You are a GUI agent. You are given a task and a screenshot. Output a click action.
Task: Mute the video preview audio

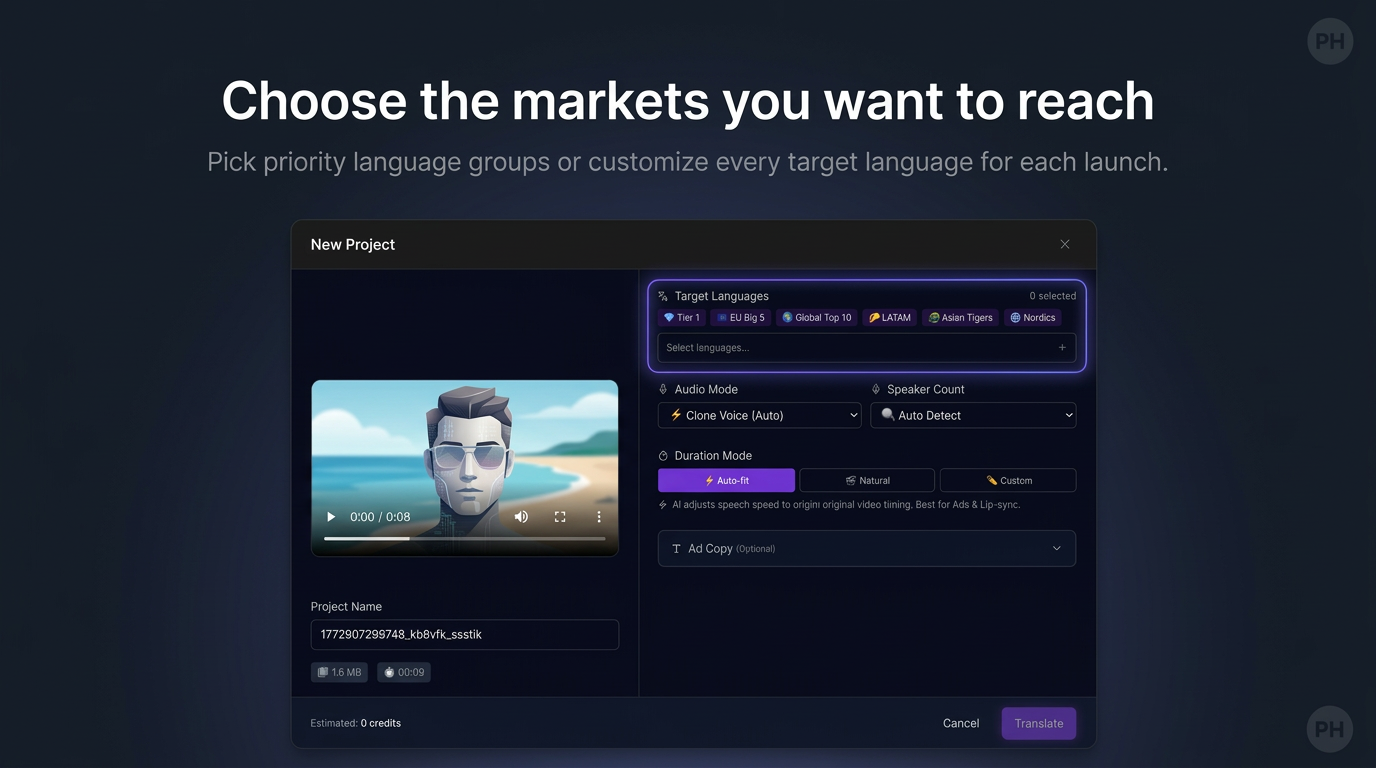521,517
